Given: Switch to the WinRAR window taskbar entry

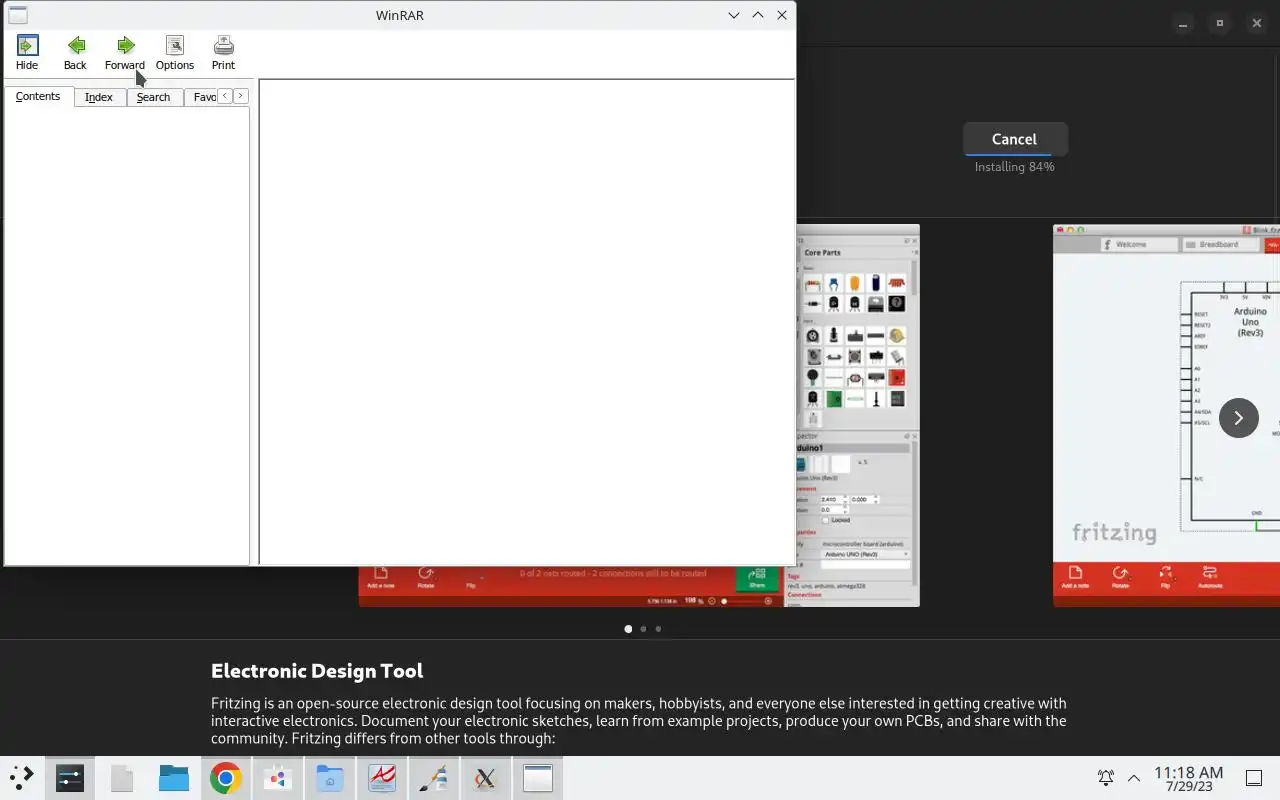Looking at the screenshot, I should click(538, 778).
